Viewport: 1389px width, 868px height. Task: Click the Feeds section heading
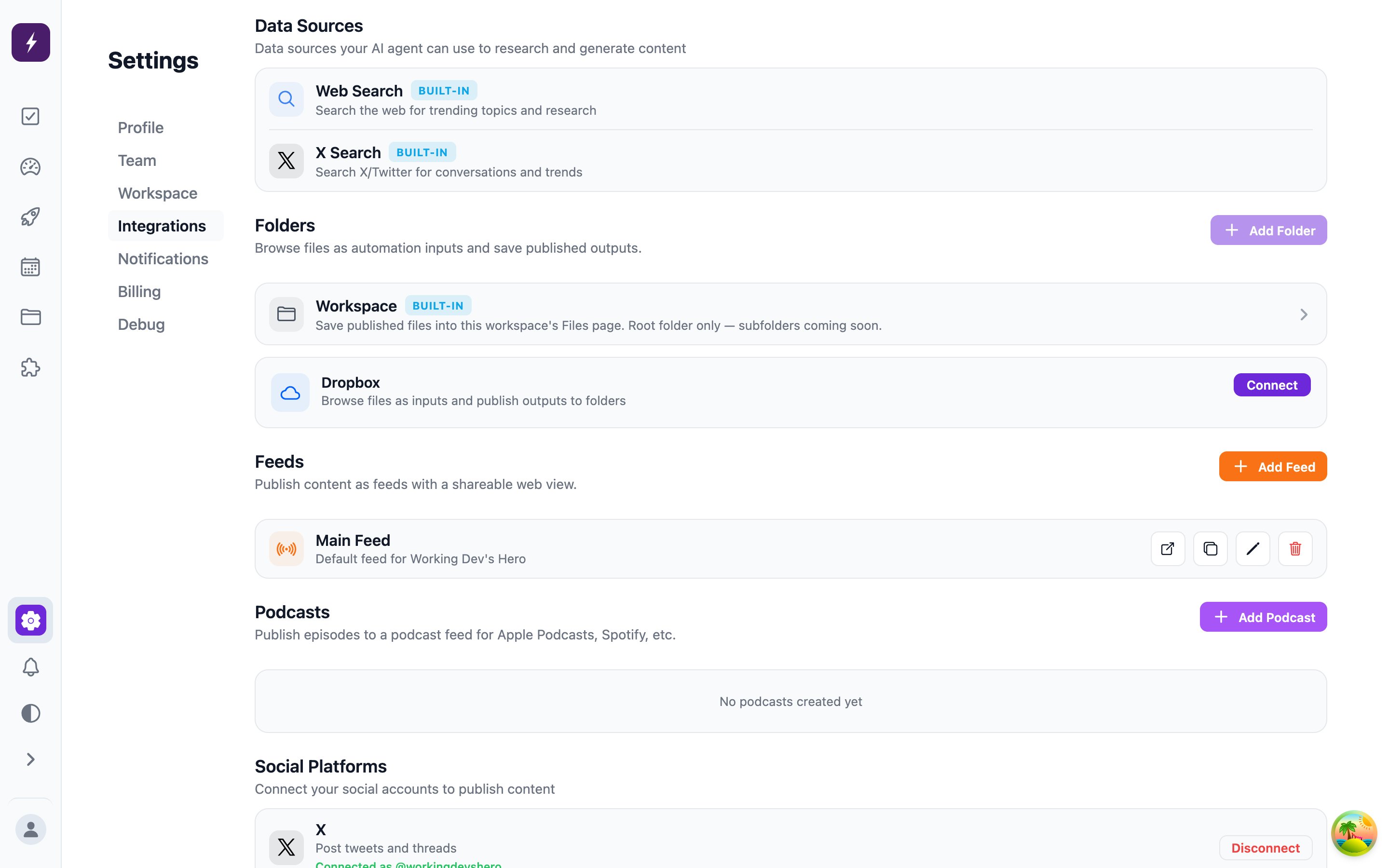(x=279, y=461)
